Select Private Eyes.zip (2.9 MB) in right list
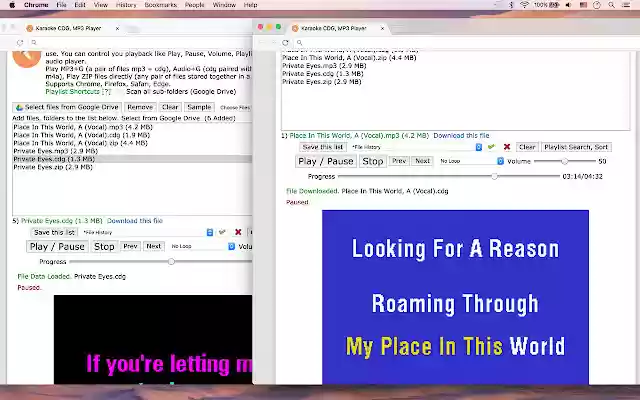Image resolution: width=640 pixels, height=400 pixels. click(x=322, y=82)
